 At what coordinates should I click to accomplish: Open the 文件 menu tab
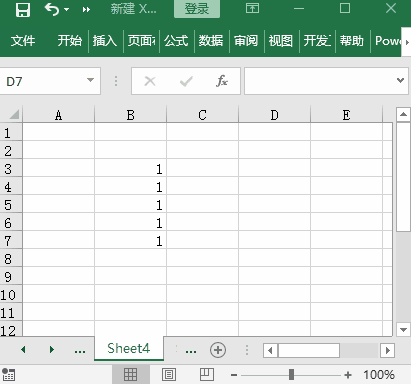coord(23,41)
